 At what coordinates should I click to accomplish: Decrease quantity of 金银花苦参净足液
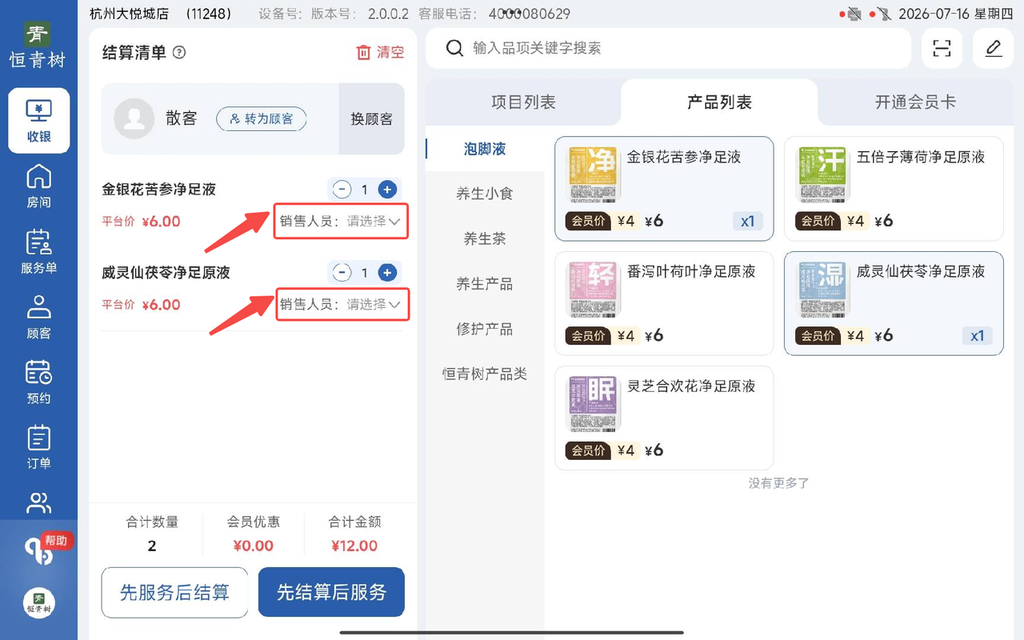click(x=342, y=189)
